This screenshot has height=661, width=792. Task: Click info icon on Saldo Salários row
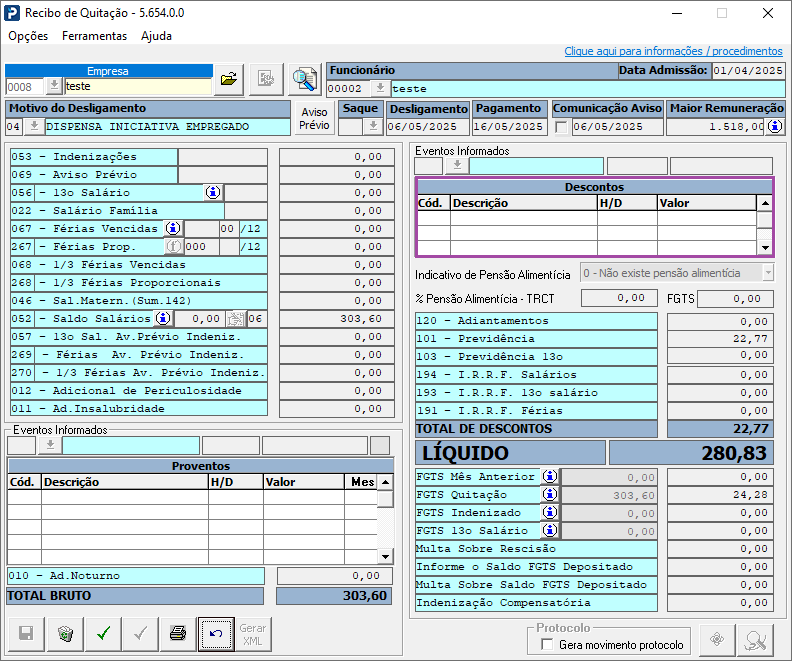point(163,319)
